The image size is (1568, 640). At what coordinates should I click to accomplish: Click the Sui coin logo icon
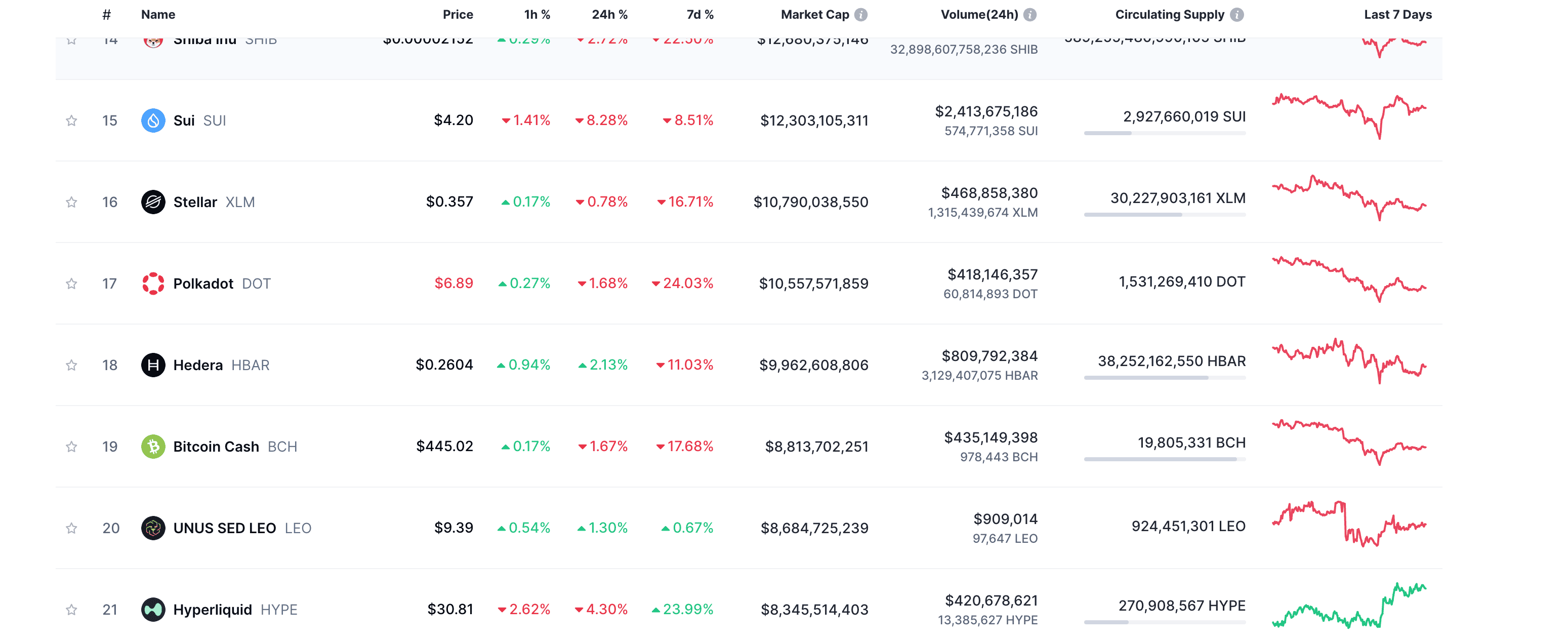click(x=153, y=121)
